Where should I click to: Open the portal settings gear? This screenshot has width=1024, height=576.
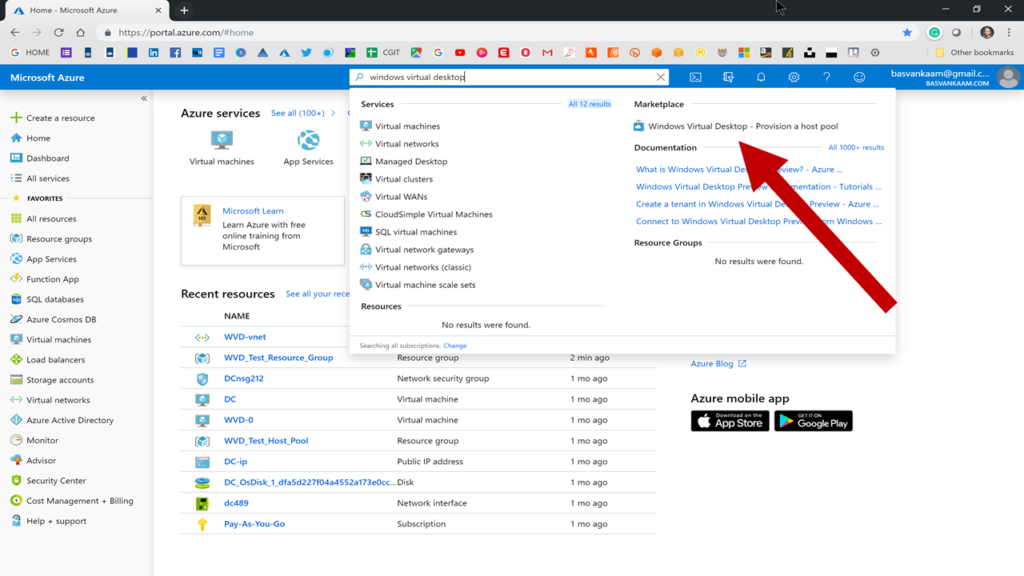pyautogui.click(x=793, y=77)
